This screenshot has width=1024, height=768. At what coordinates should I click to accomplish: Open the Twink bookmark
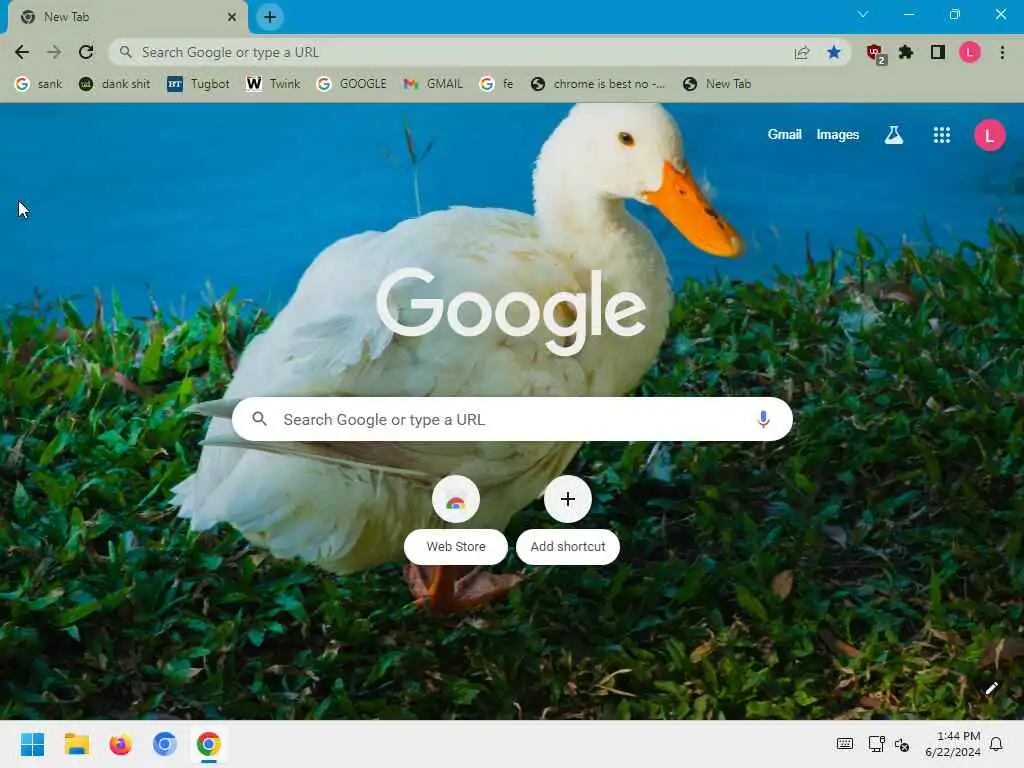273,84
